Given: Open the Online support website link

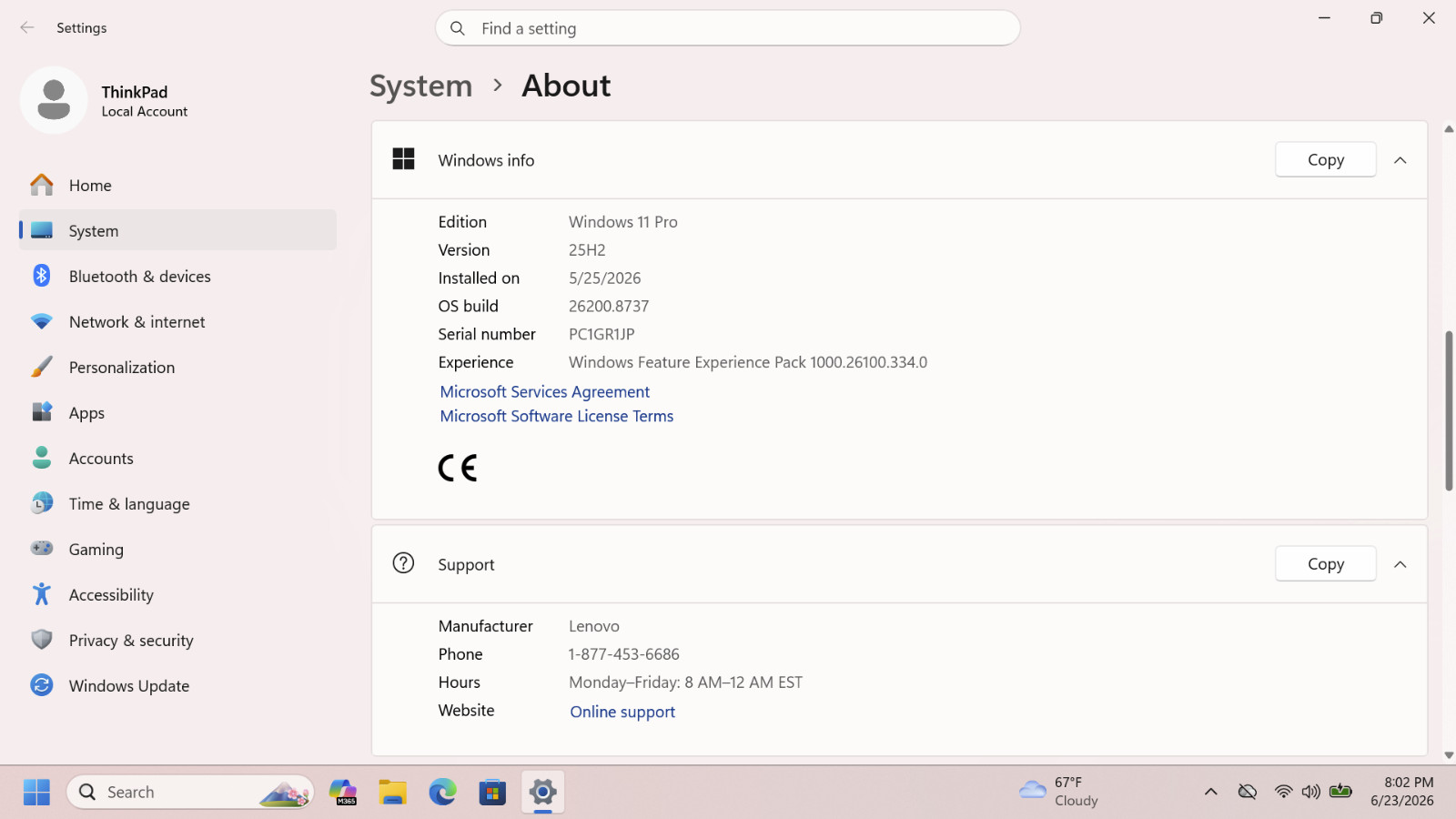Looking at the screenshot, I should (x=622, y=712).
